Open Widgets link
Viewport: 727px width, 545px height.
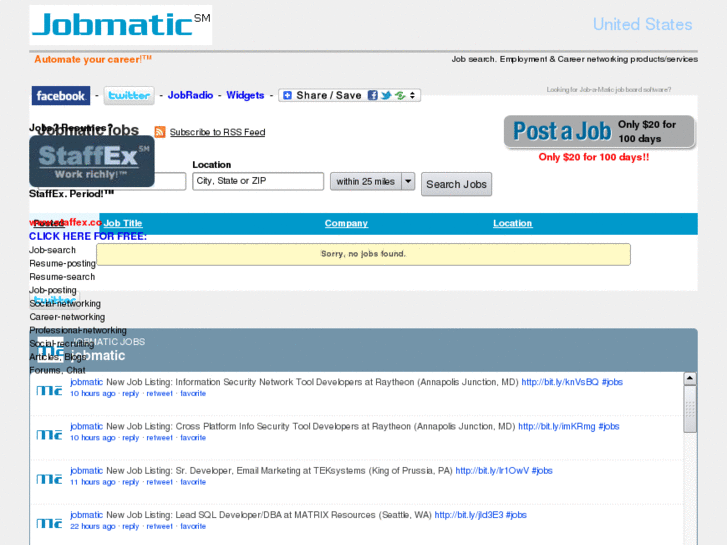click(x=245, y=95)
